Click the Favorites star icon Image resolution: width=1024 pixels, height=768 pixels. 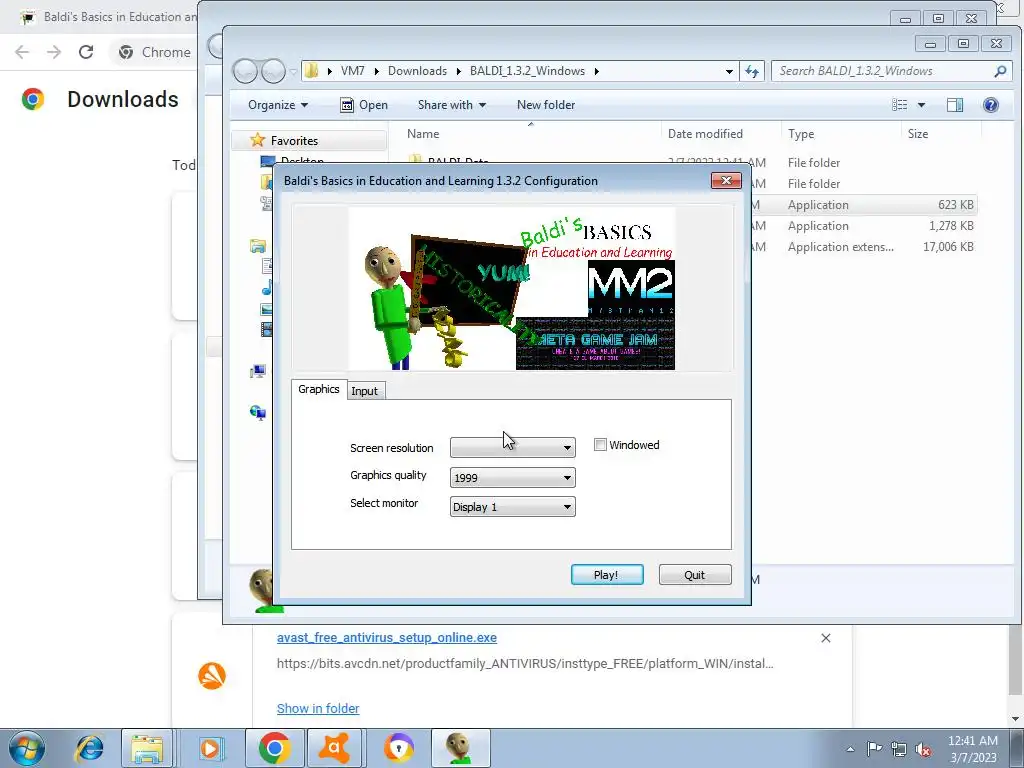258,140
